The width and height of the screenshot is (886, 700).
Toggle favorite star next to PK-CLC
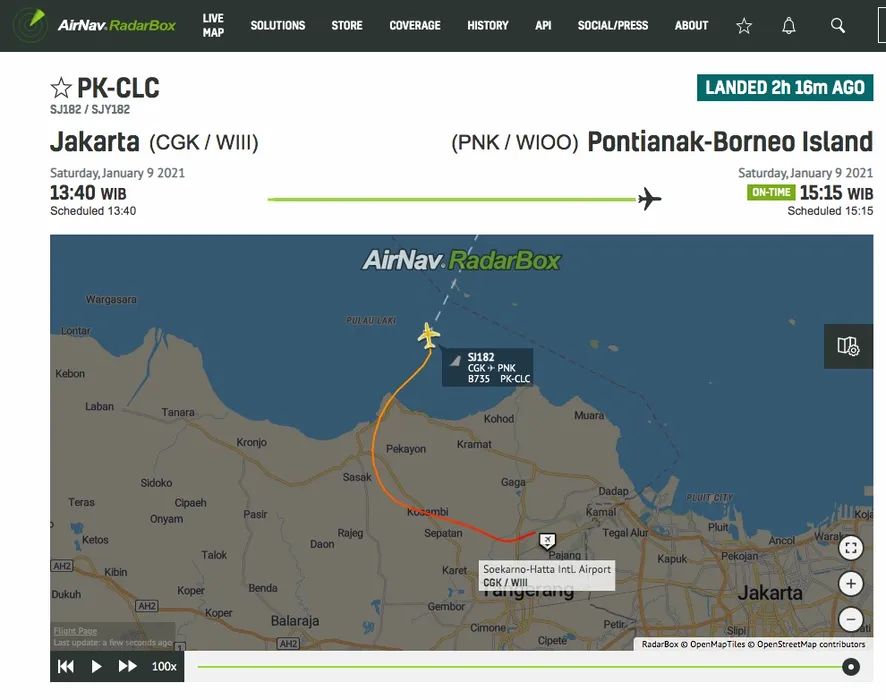[61, 88]
